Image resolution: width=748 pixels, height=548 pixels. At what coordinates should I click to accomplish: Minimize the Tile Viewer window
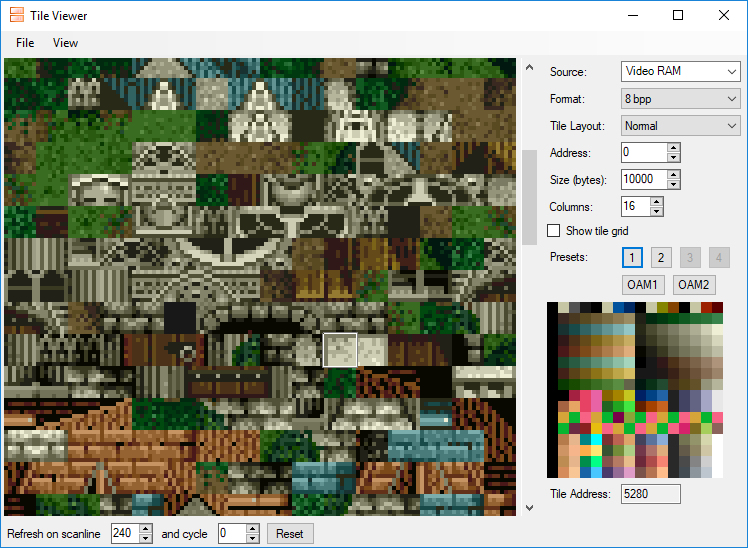coord(633,15)
